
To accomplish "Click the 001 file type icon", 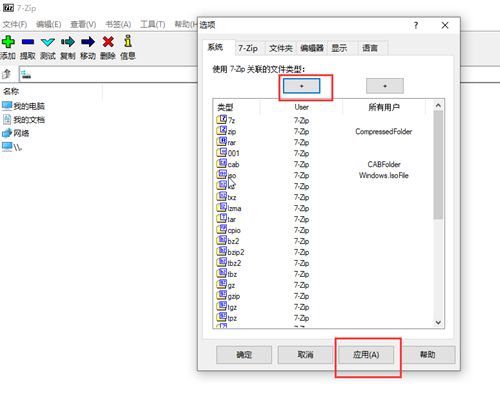I will [221, 152].
